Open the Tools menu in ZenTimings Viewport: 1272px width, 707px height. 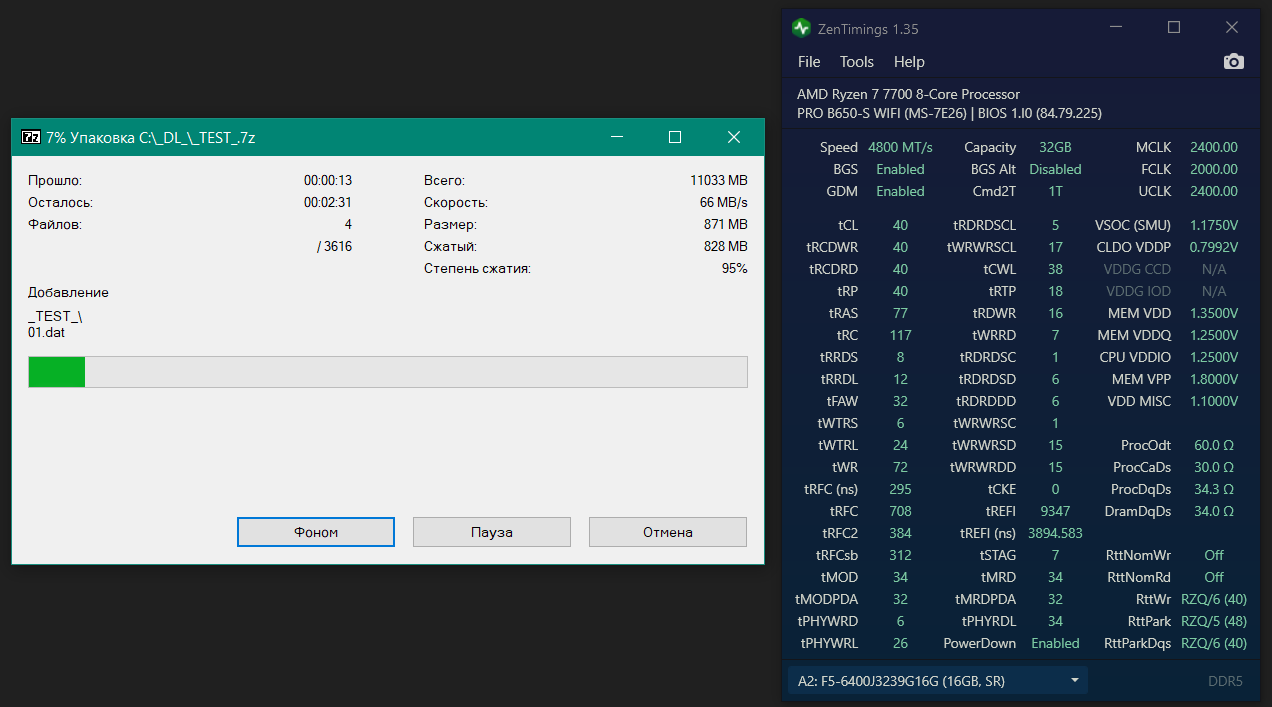coord(857,62)
